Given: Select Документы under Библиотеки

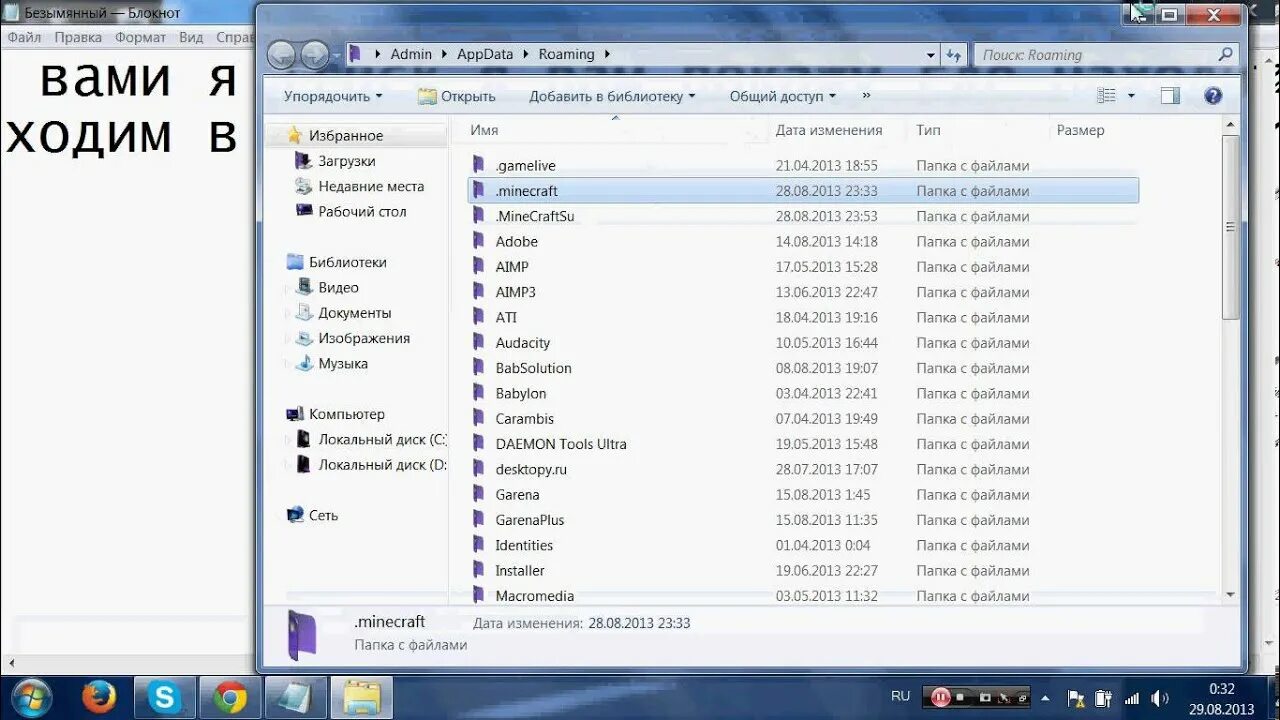Looking at the screenshot, I should tap(355, 313).
